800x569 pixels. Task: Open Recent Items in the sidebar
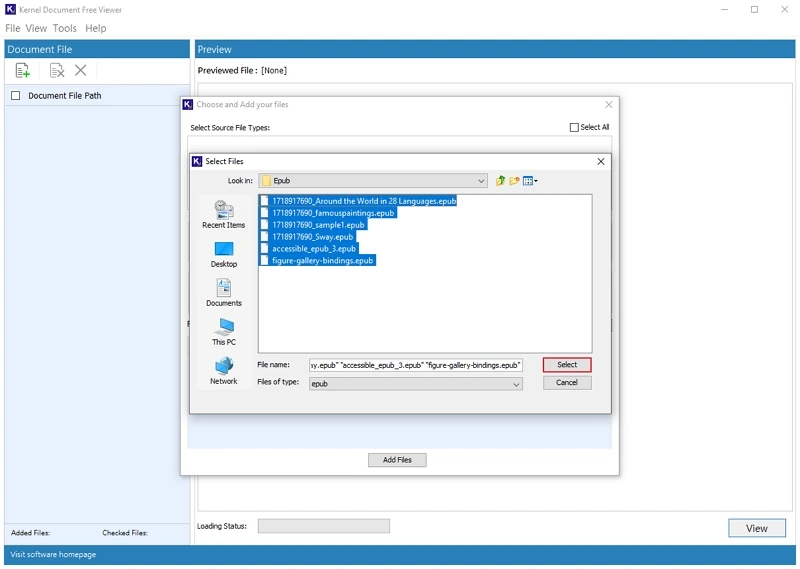(x=223, y=214)
